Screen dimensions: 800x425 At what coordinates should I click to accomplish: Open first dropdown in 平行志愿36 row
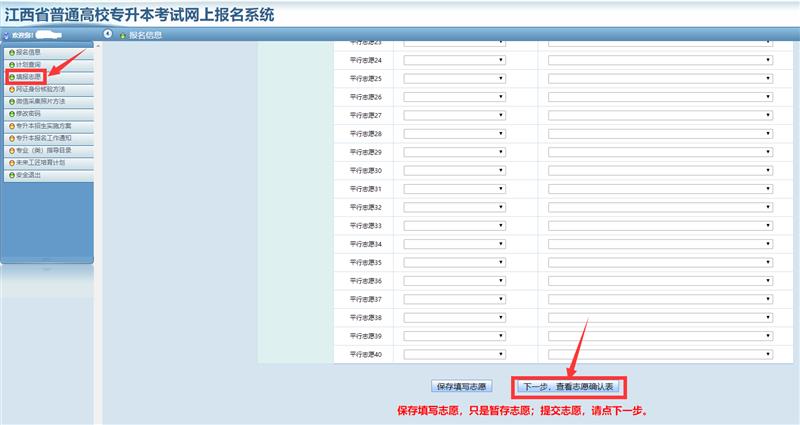tap(455, 281)
